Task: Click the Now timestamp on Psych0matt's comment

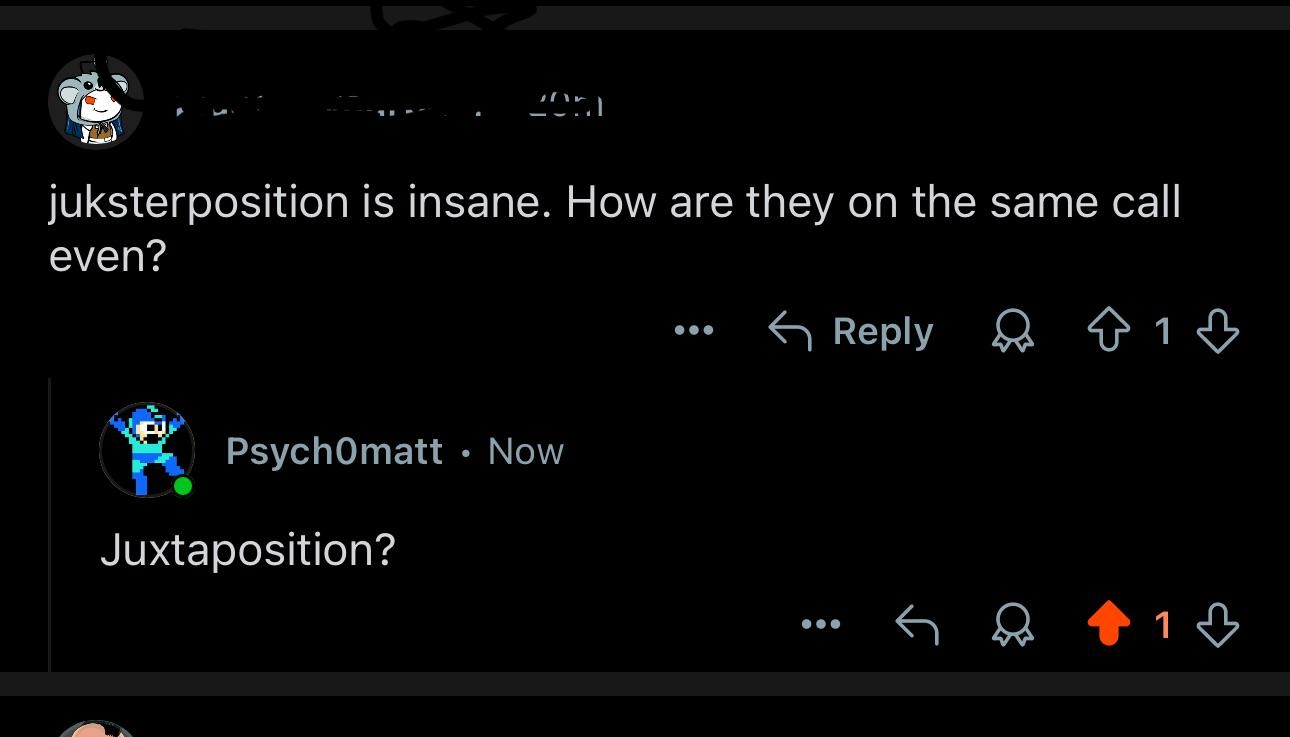Action: (x=525, y=450)
